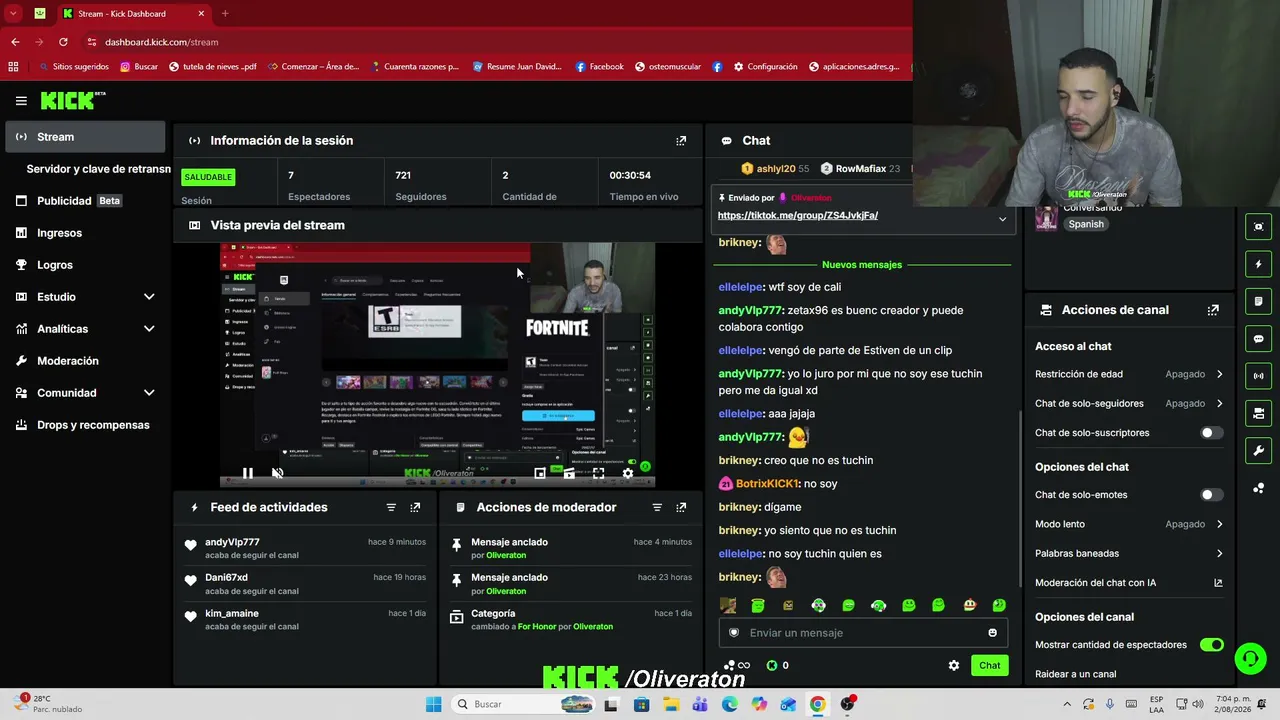
Task: Open Logros in the sidebar
Action: (x=85, y=265)
